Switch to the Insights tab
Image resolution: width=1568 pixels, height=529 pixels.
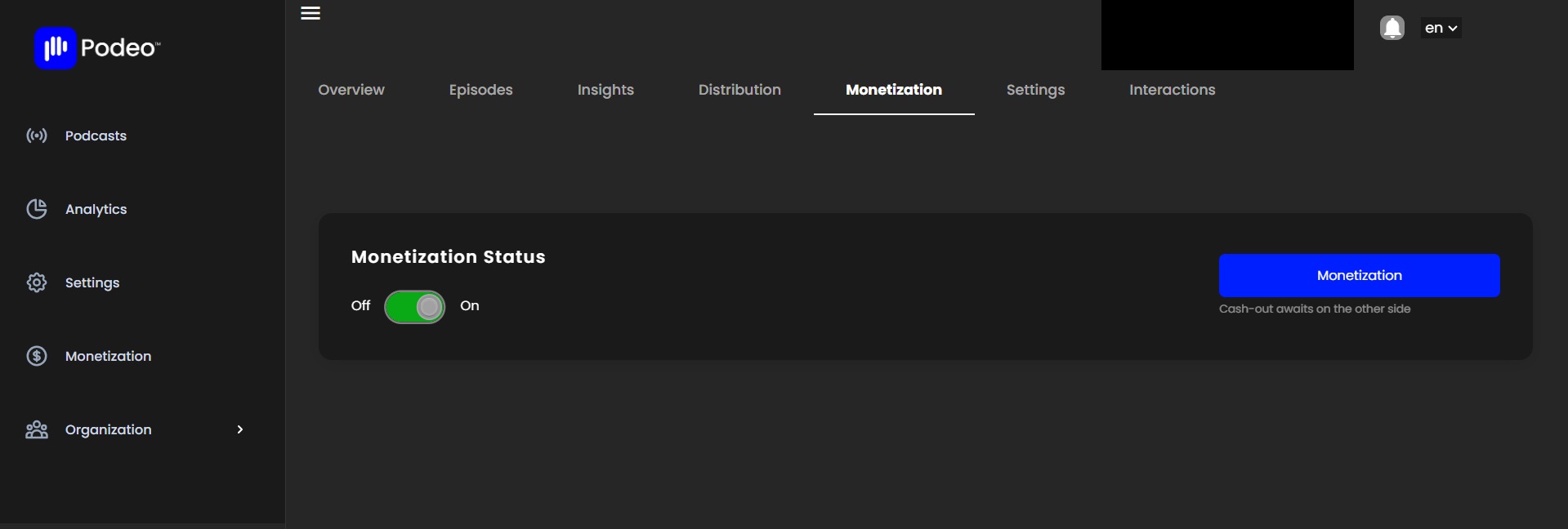(x=605, y=90)
